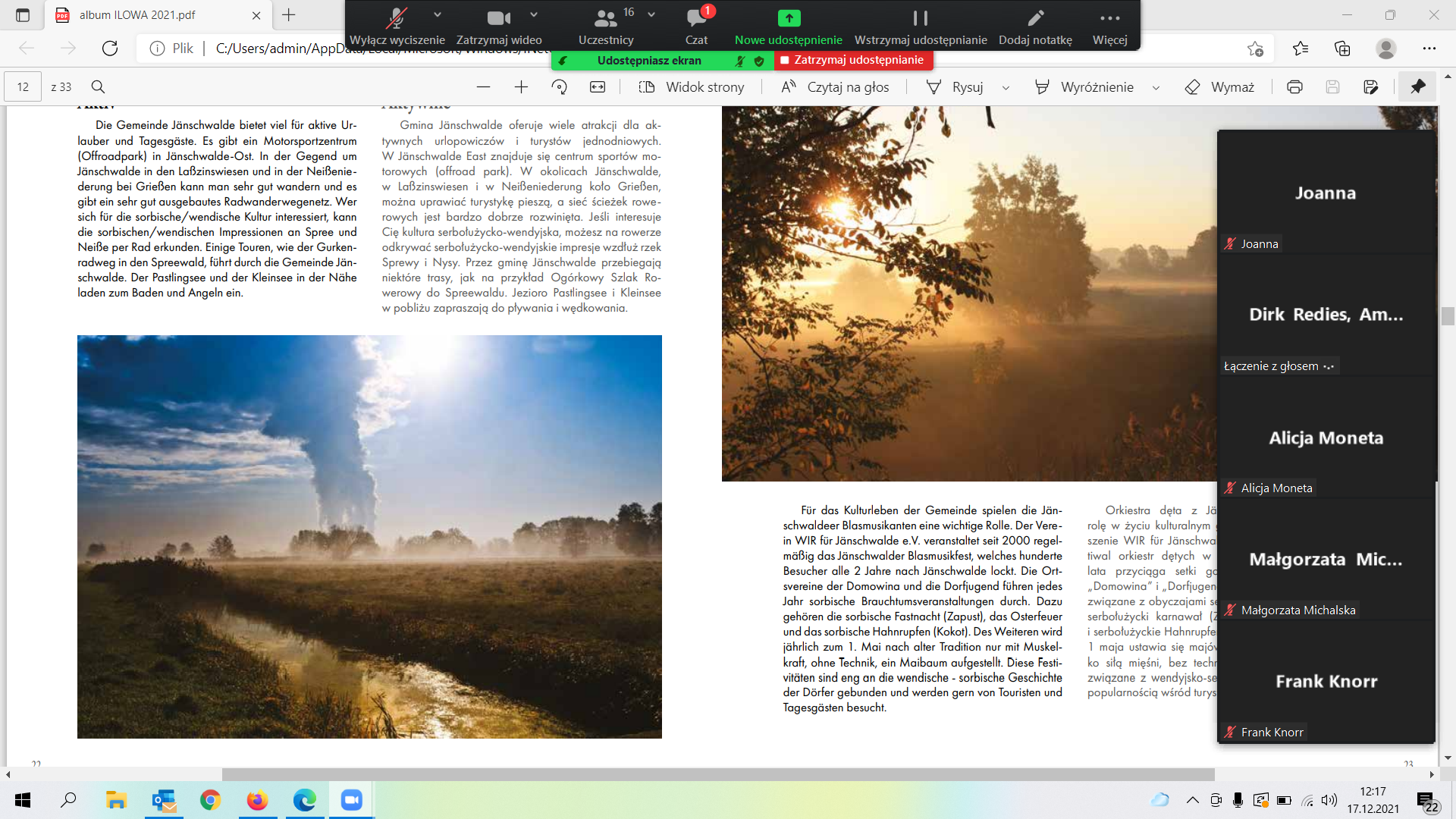Search the PDF with magnifier icon
Screen dimensions: 1456x819
pyautogui.click(x=98, y=87)
